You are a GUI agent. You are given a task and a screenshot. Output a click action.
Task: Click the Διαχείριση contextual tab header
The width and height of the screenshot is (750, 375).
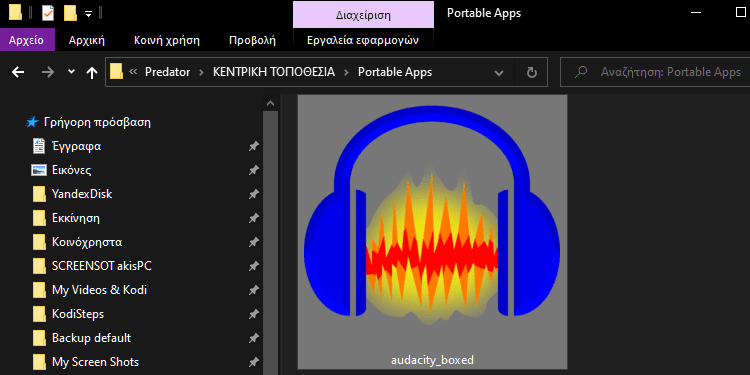pos(363,14)
